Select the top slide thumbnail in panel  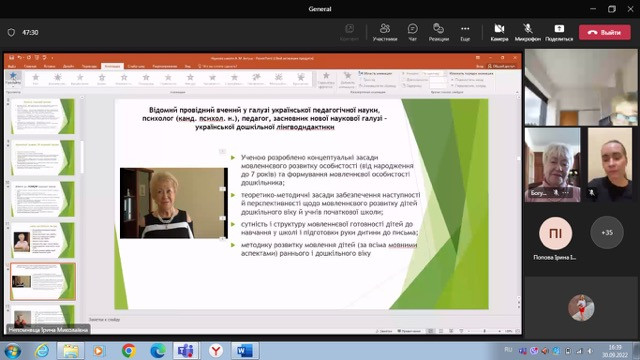click(x=43, y=116)
